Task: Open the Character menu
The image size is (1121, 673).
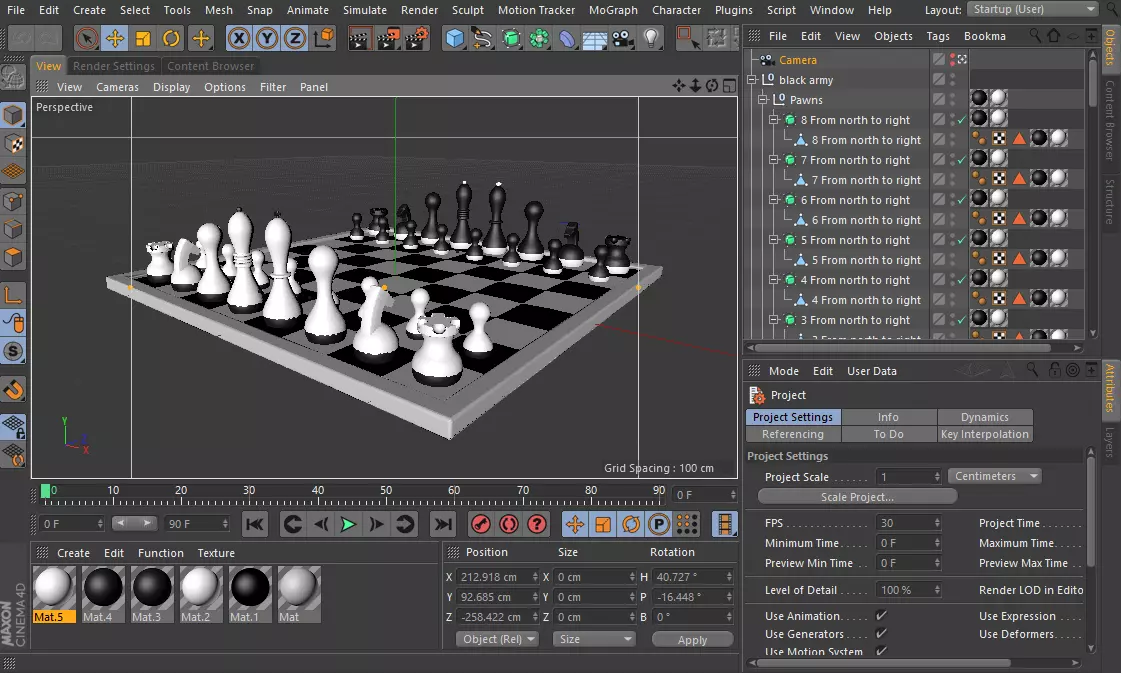Action: coord(676,10)
